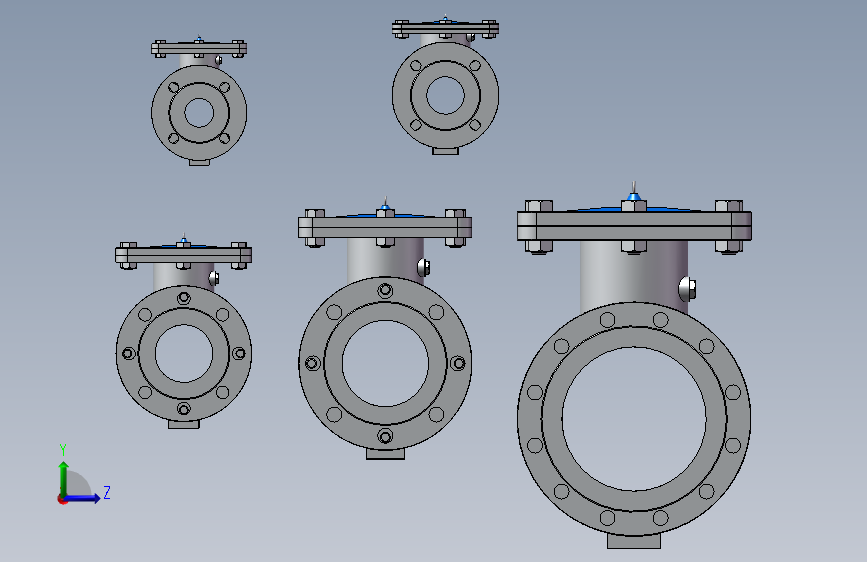Click the 'Y' axis label text
The height and width of the screenshot is (562, 867).
coord(63,450)
